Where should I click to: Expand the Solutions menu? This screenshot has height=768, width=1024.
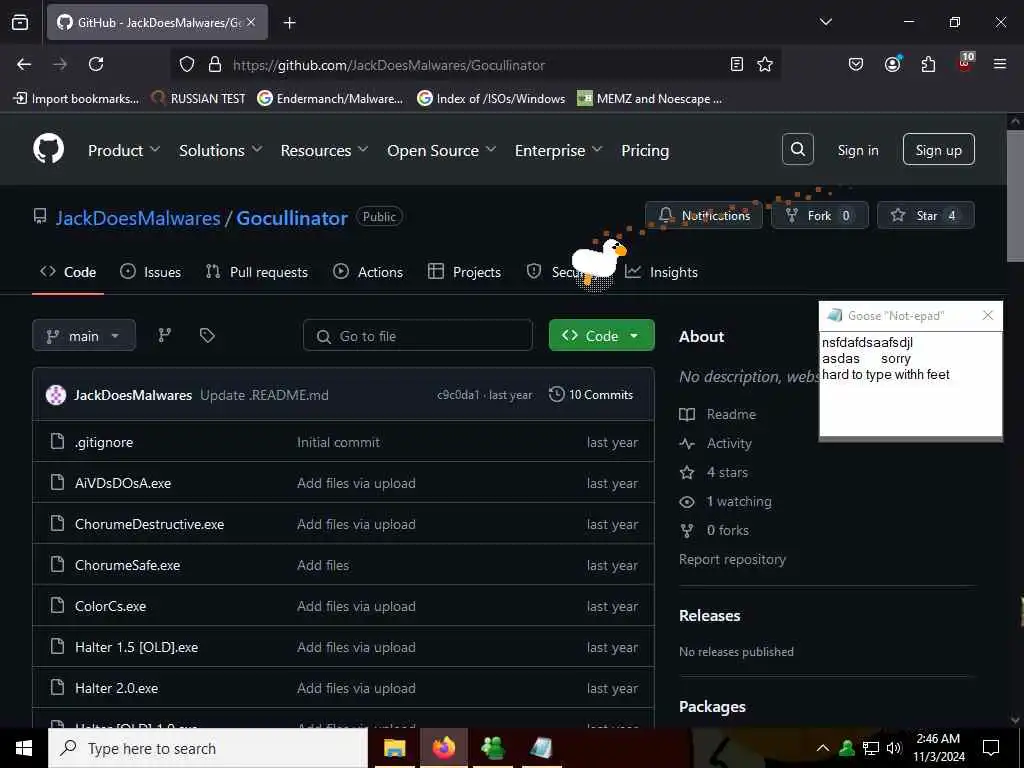click(x=220, y=150)
